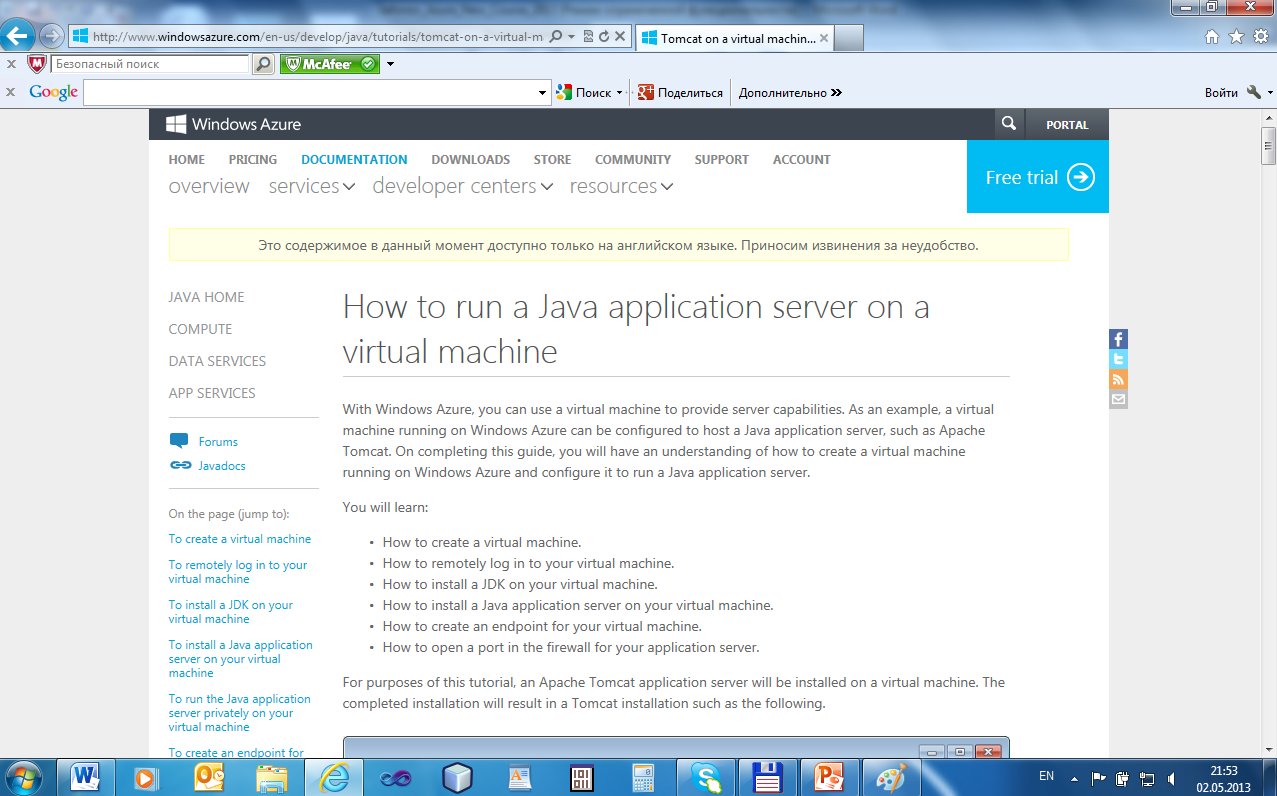Click the RSS feed icon
Viewport: 1277px width, 796px height.
[x=1118, y=379]
